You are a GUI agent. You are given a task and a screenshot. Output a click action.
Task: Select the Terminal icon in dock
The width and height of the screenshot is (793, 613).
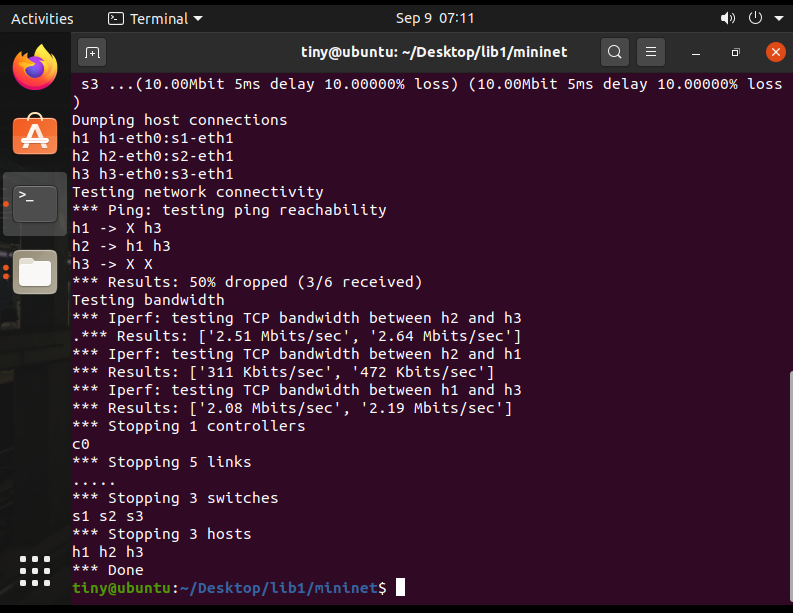pos(35,204)
